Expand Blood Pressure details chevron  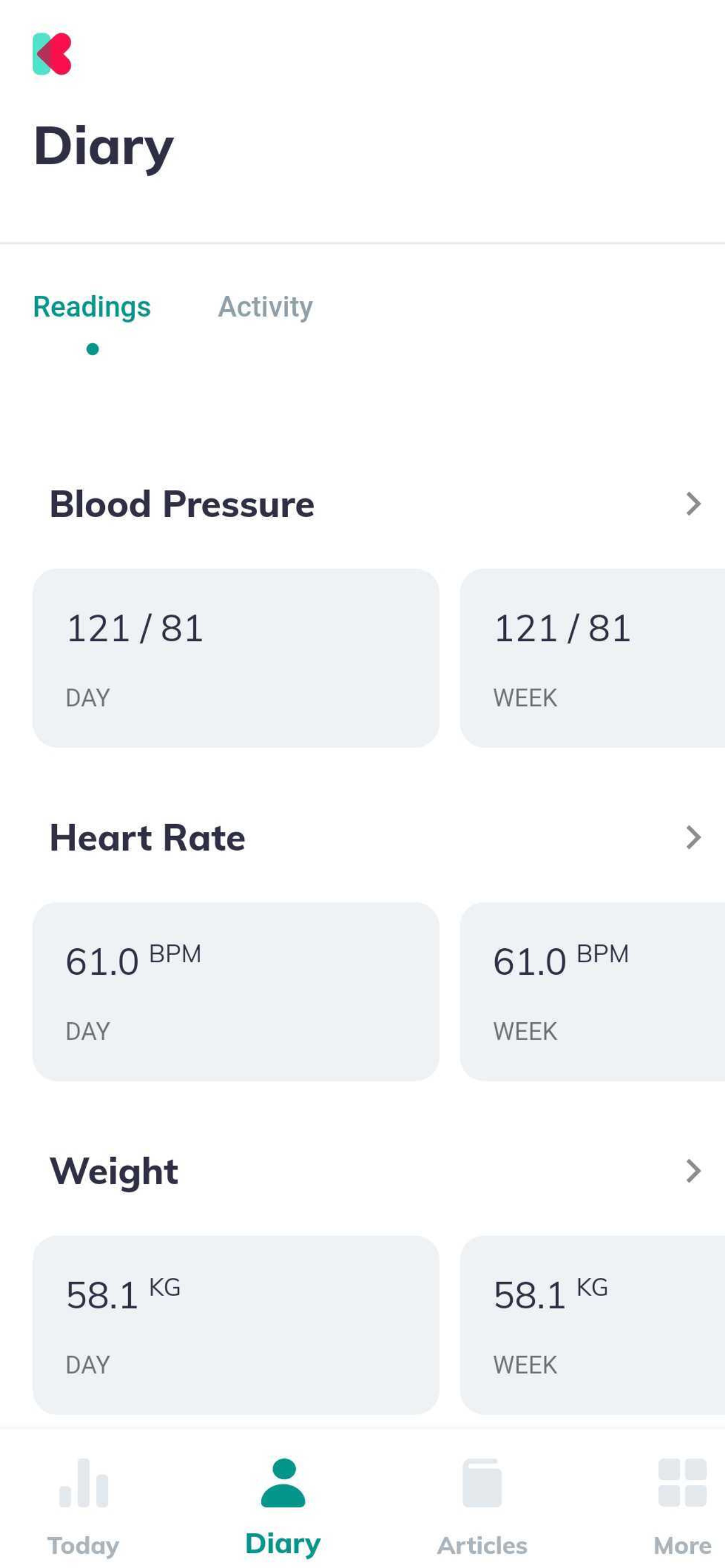coord(693,504)
